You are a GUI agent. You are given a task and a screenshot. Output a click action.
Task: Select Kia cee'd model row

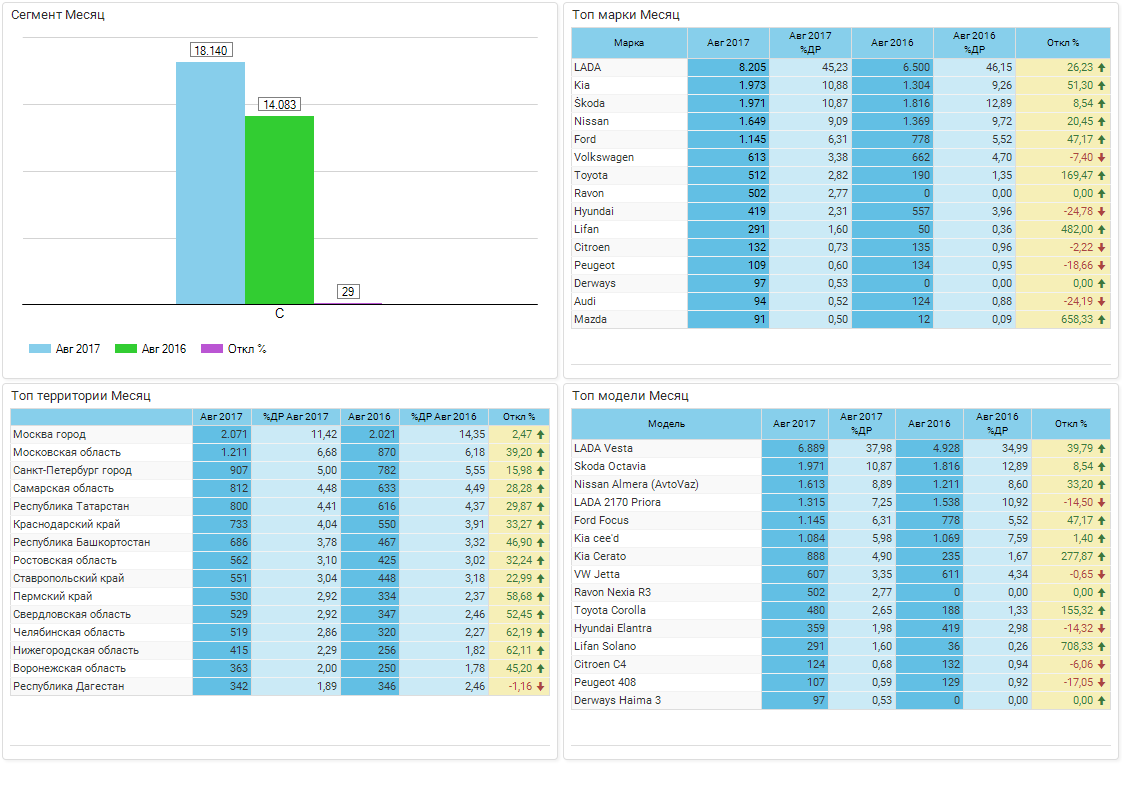click(841, 538)
